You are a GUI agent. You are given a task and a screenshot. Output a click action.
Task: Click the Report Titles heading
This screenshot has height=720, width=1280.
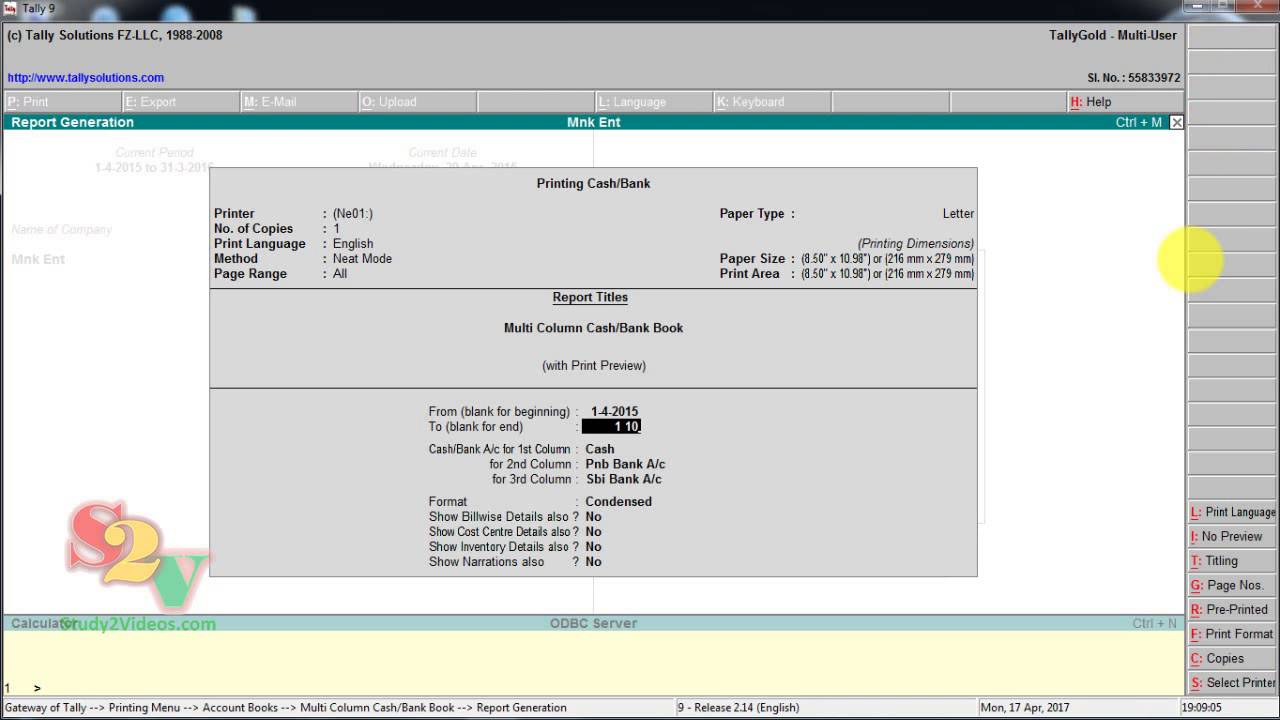click(590, 298)
